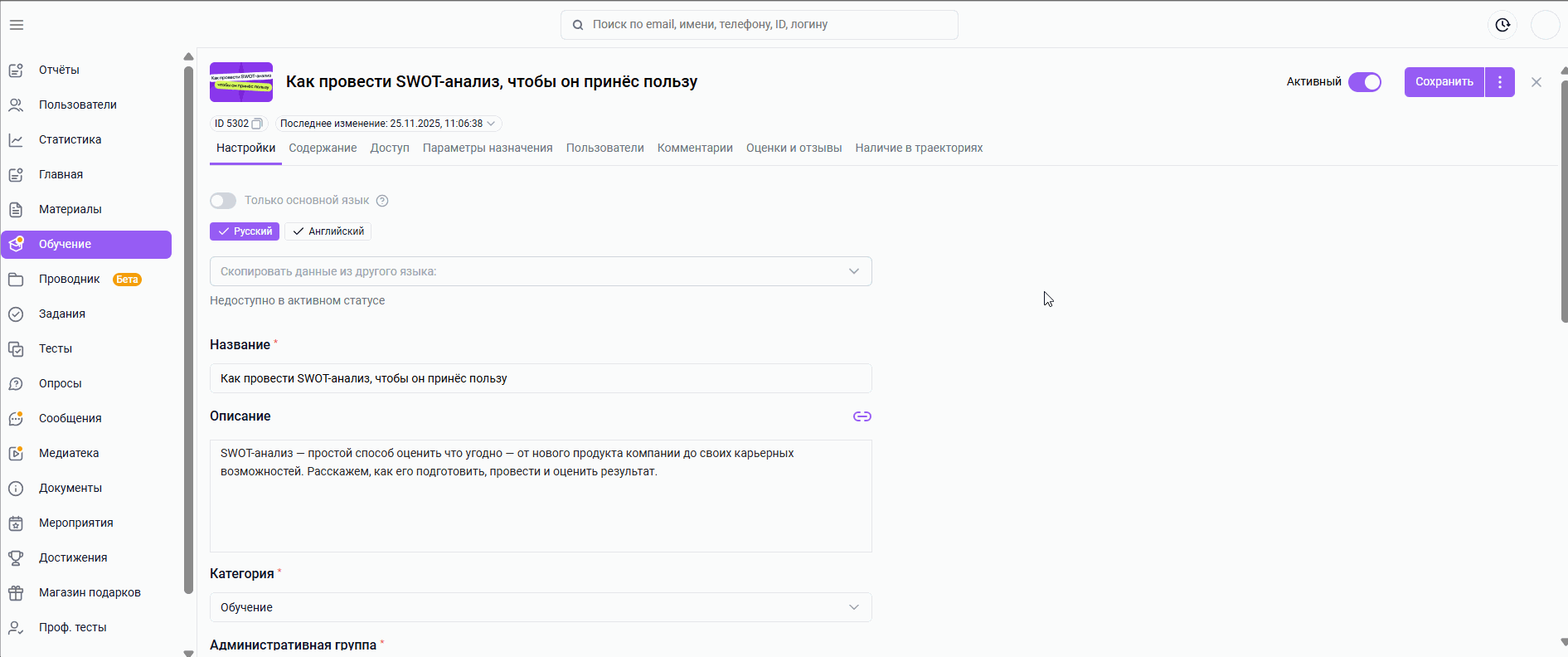Click the Documents (Документы) info icon

pyautogui.click(x=16, y=489)
